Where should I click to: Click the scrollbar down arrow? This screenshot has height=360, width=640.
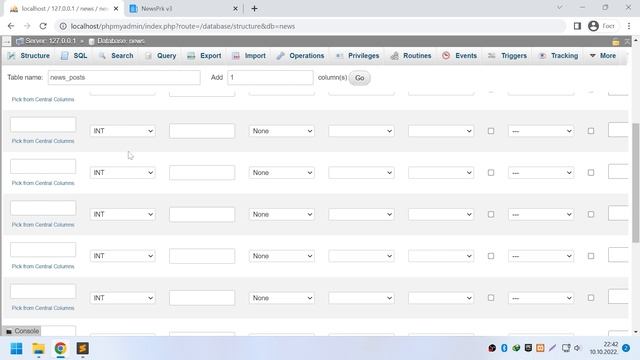[636, 332]
